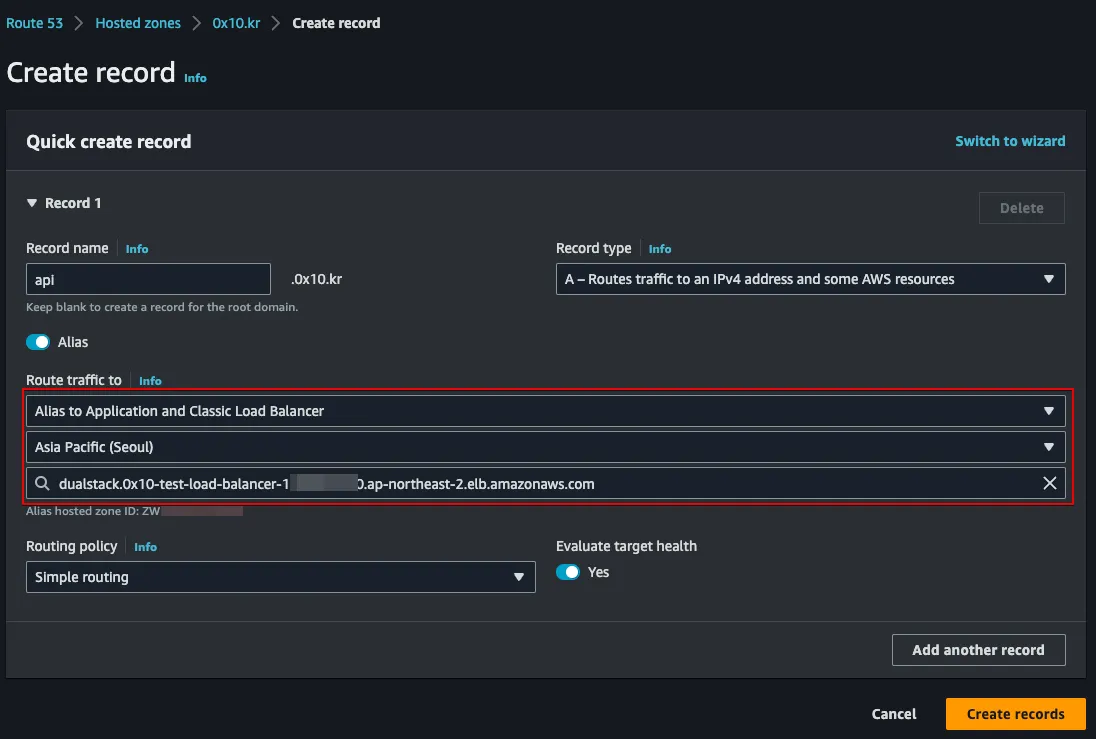Click the search magnifier icon
The width and height of the screenshot is (1096, 739).
[42, 484]
